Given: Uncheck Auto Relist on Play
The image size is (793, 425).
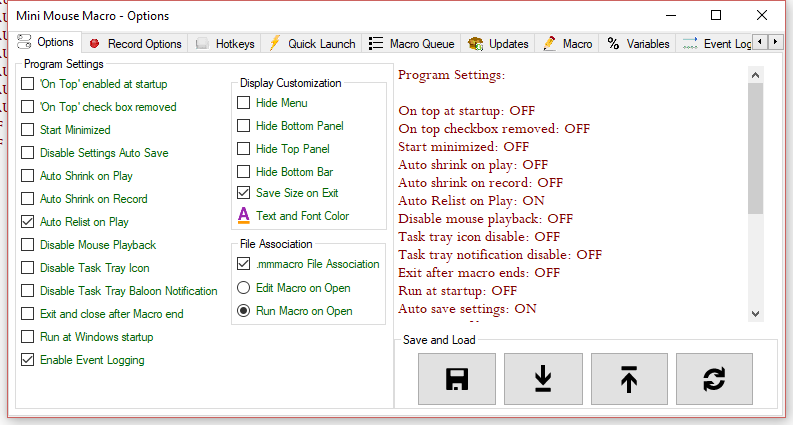Looking at the screenshot, I should [x=27, y=222].
